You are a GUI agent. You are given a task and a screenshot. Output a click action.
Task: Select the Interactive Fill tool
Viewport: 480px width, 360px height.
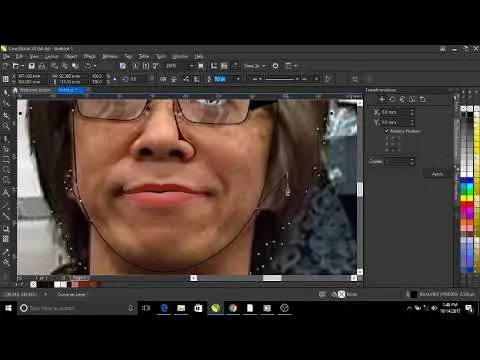[6, 262]
